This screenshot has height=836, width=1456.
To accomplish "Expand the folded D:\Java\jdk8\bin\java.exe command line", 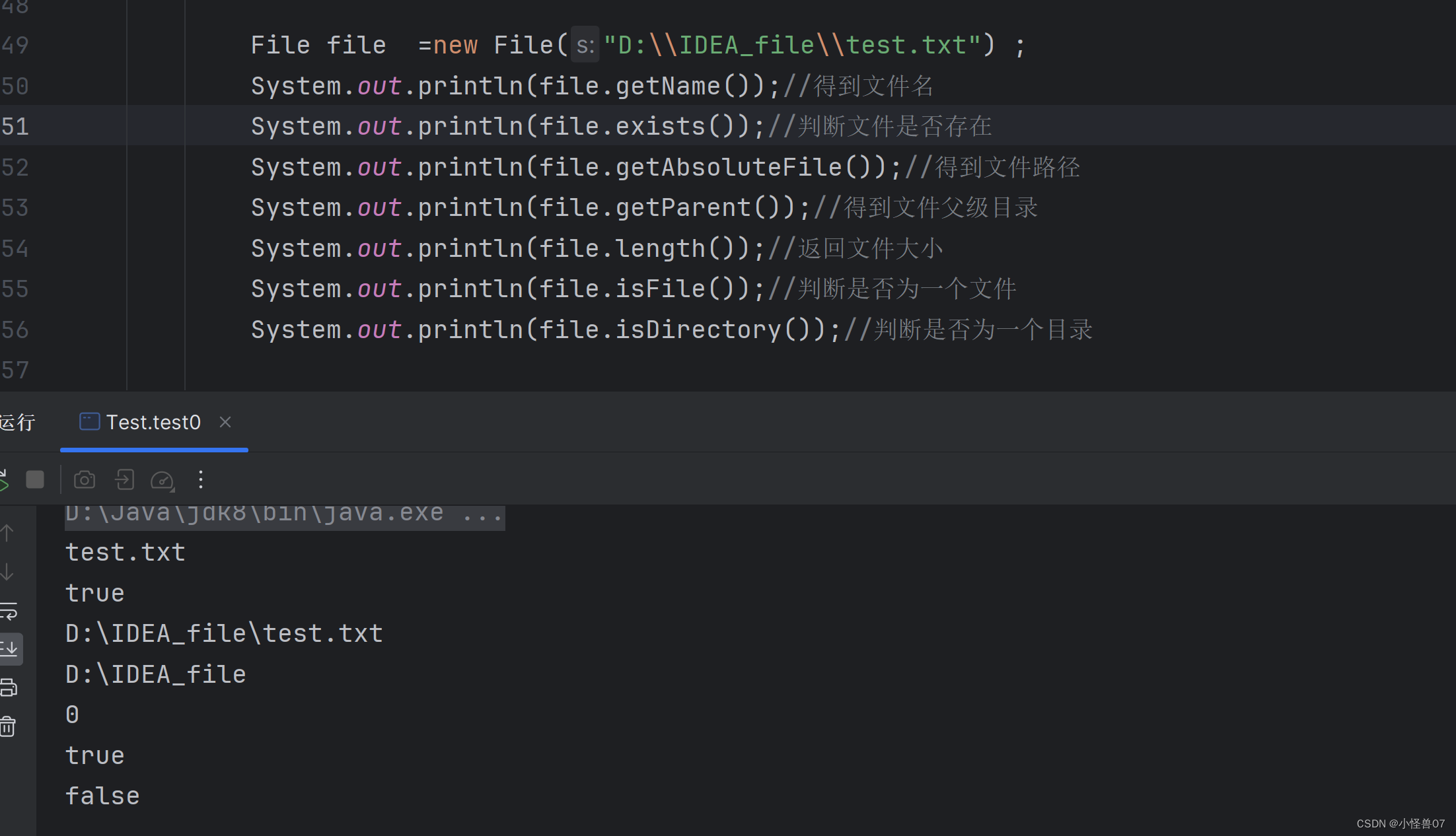I will click(x=284, y=514).
